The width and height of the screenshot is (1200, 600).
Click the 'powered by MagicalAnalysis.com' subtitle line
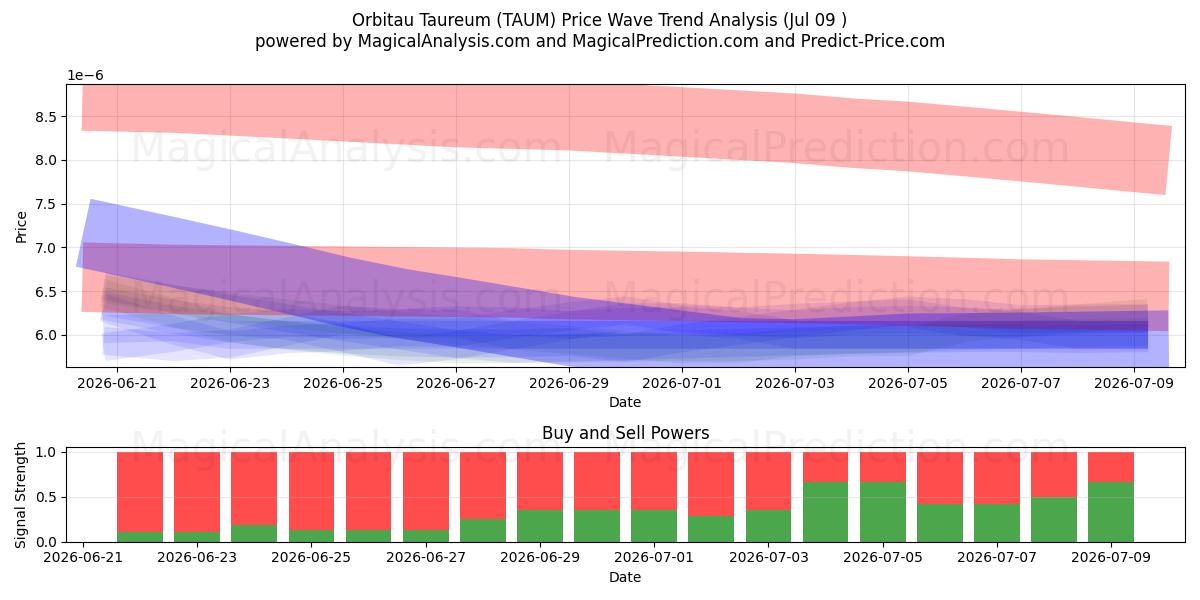(x=600, y=41)
